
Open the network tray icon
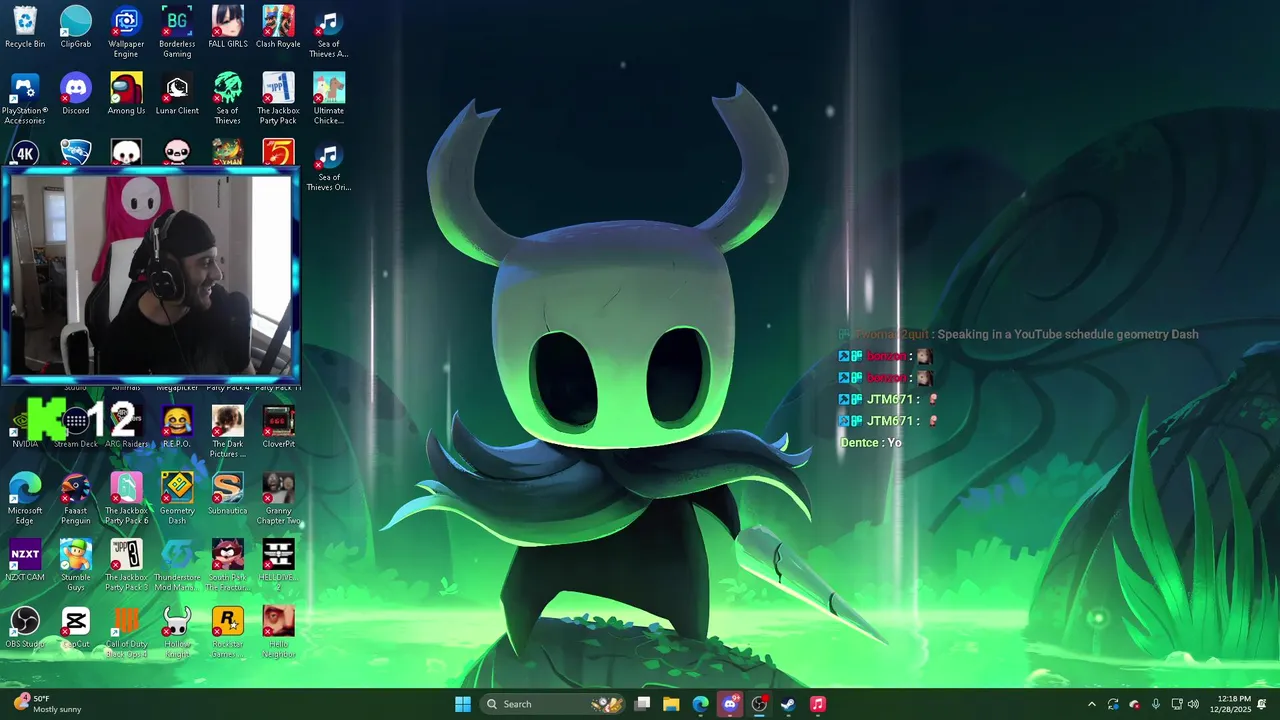point(1177,704)
